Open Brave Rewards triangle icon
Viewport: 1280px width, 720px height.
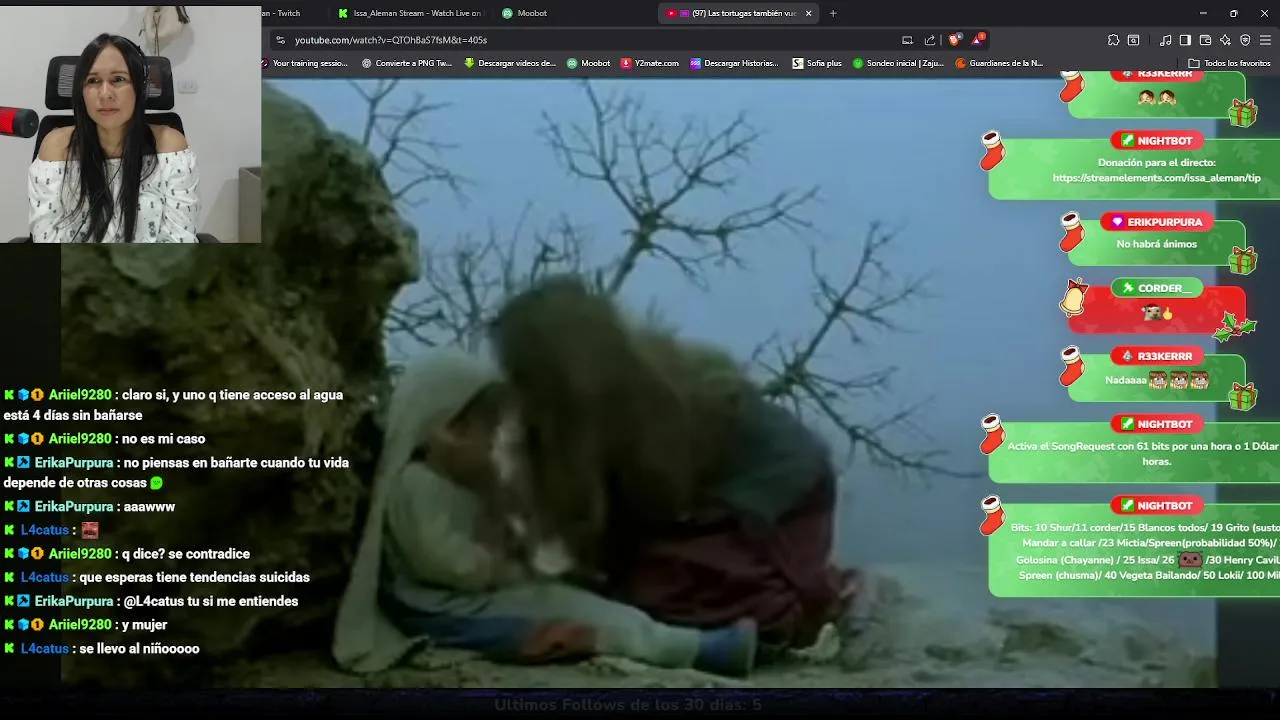coord(978,40)
